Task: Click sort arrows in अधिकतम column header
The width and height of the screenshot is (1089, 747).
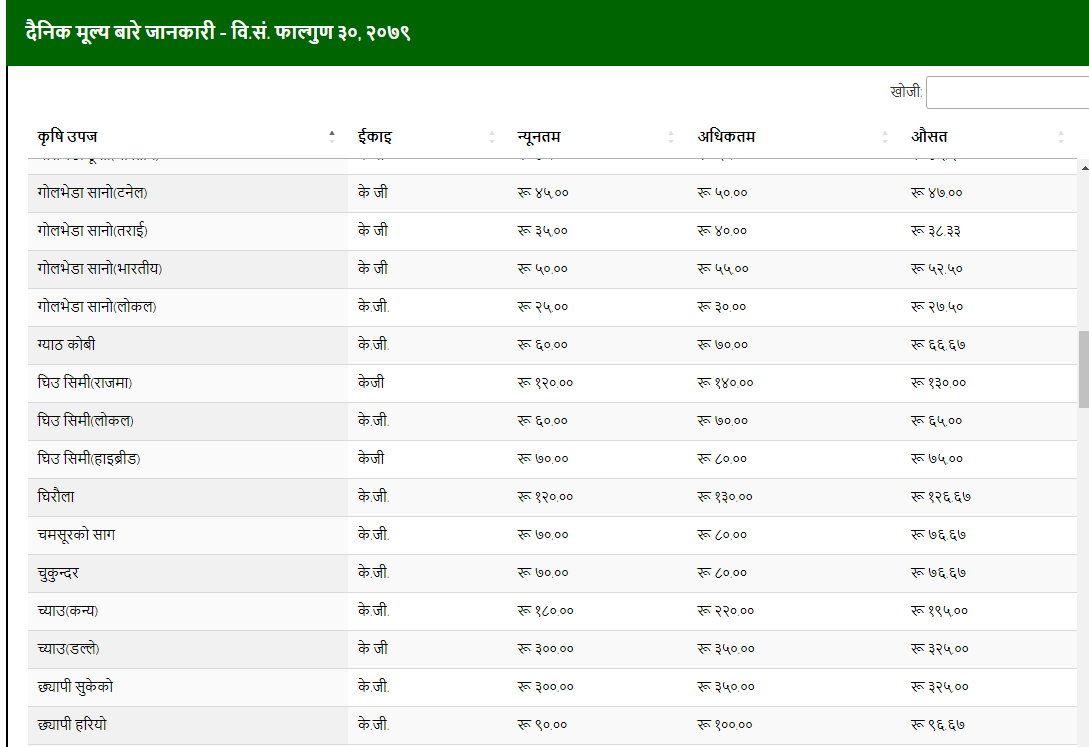Action: pyautogui.click(x=885, y=137)
